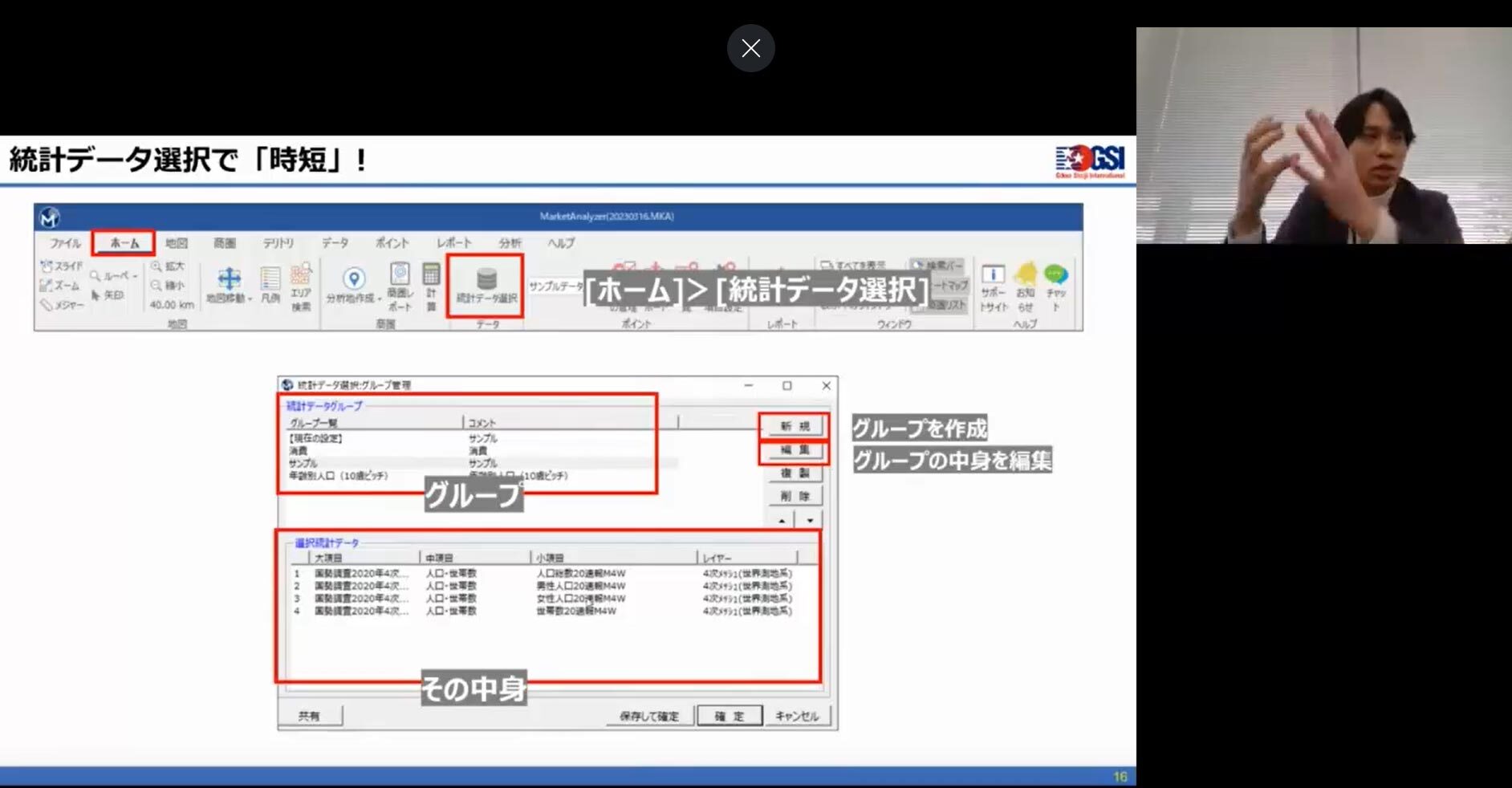
Task: Click the 編集 button in group dialog
Action: [x=795, y=450]
